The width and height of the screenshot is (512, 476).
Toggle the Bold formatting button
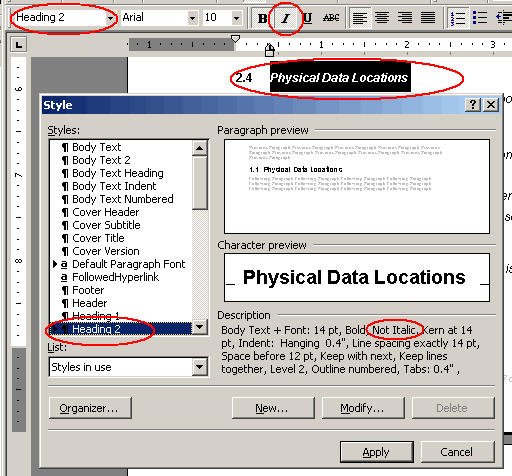tap(262, 18)
